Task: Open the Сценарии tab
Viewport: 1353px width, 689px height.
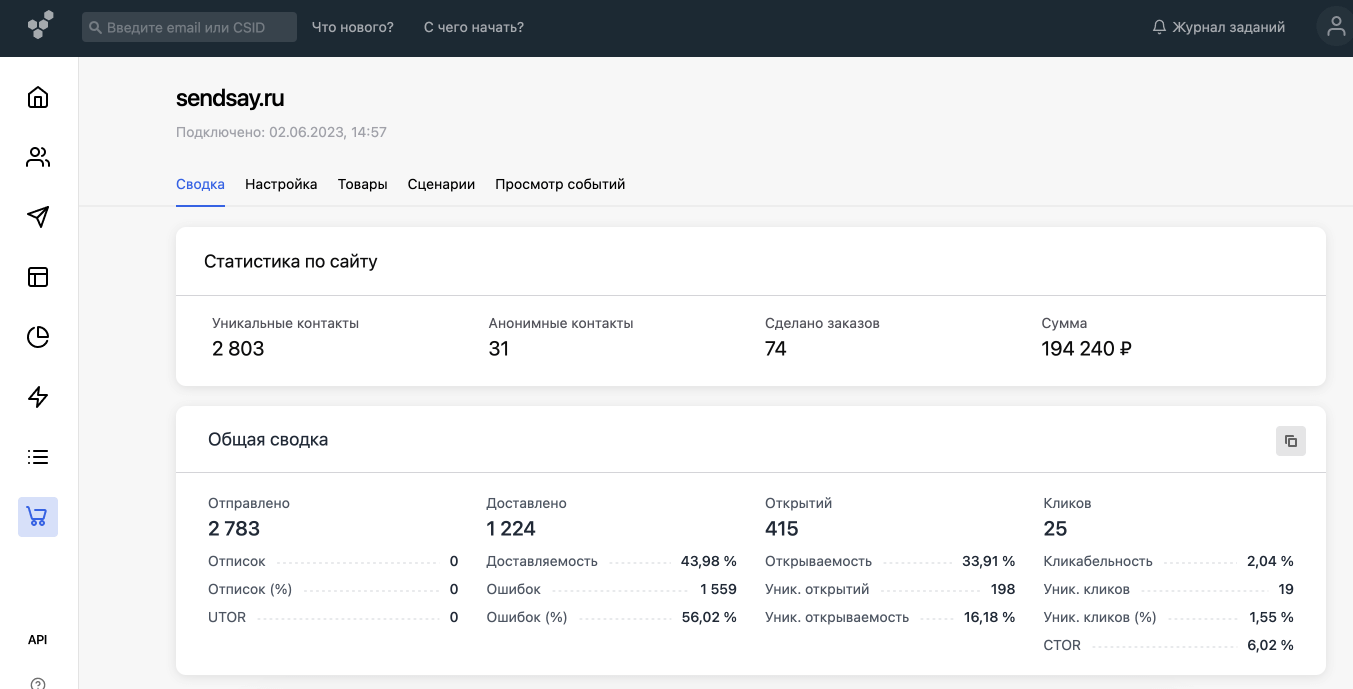Action: tap(441, 184)
